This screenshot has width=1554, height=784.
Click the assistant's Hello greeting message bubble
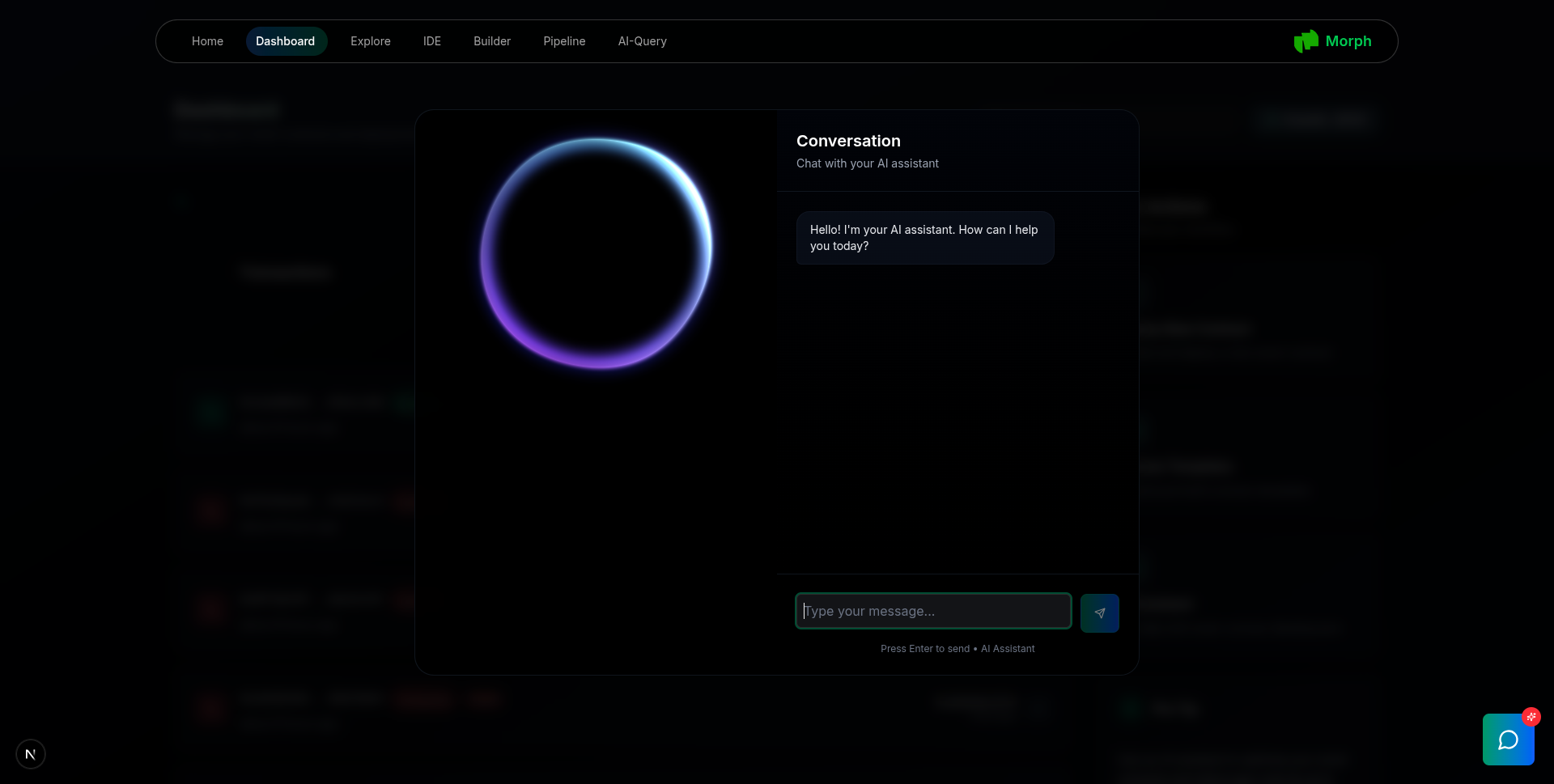pos(924,238)
